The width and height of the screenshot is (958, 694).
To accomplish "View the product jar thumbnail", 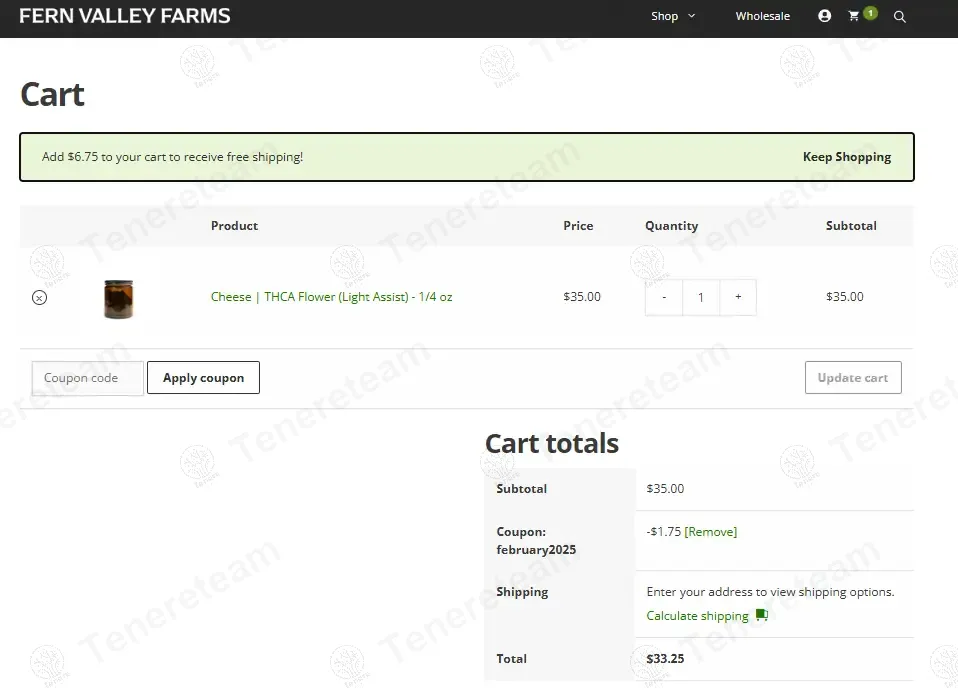I will coord(119,299).
